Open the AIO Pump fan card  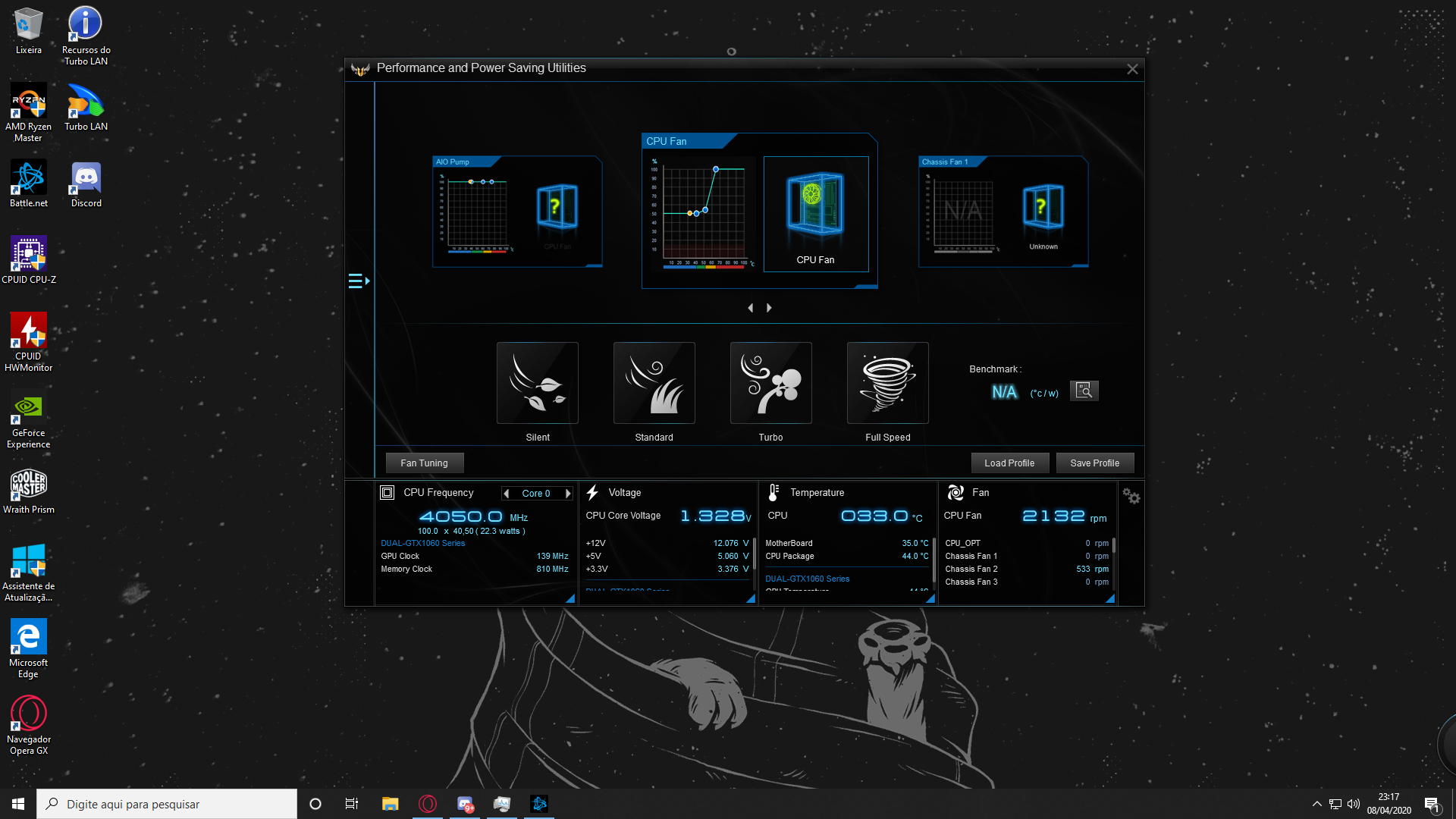pyautogui.click(x=517, y=212)
